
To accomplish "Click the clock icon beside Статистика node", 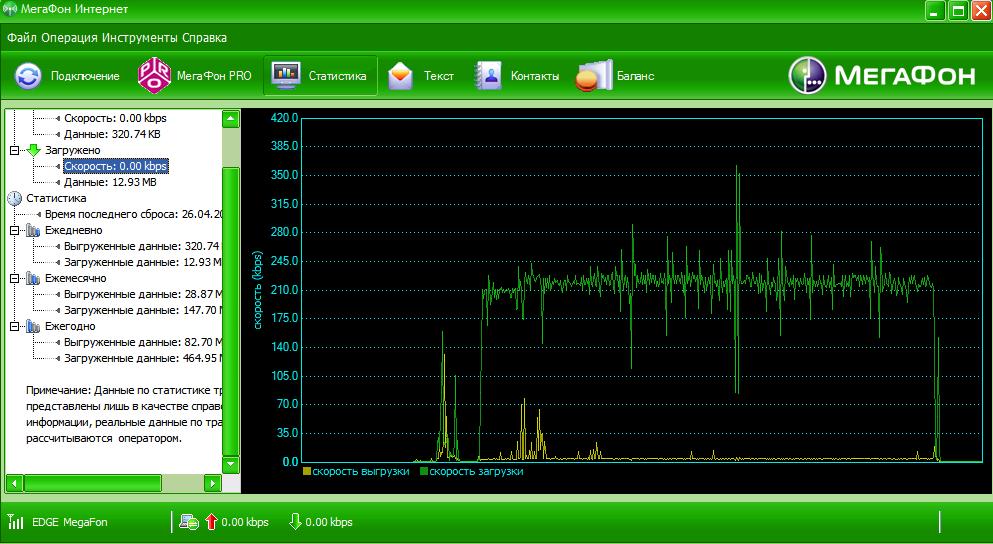I will [x=14, y=198].
